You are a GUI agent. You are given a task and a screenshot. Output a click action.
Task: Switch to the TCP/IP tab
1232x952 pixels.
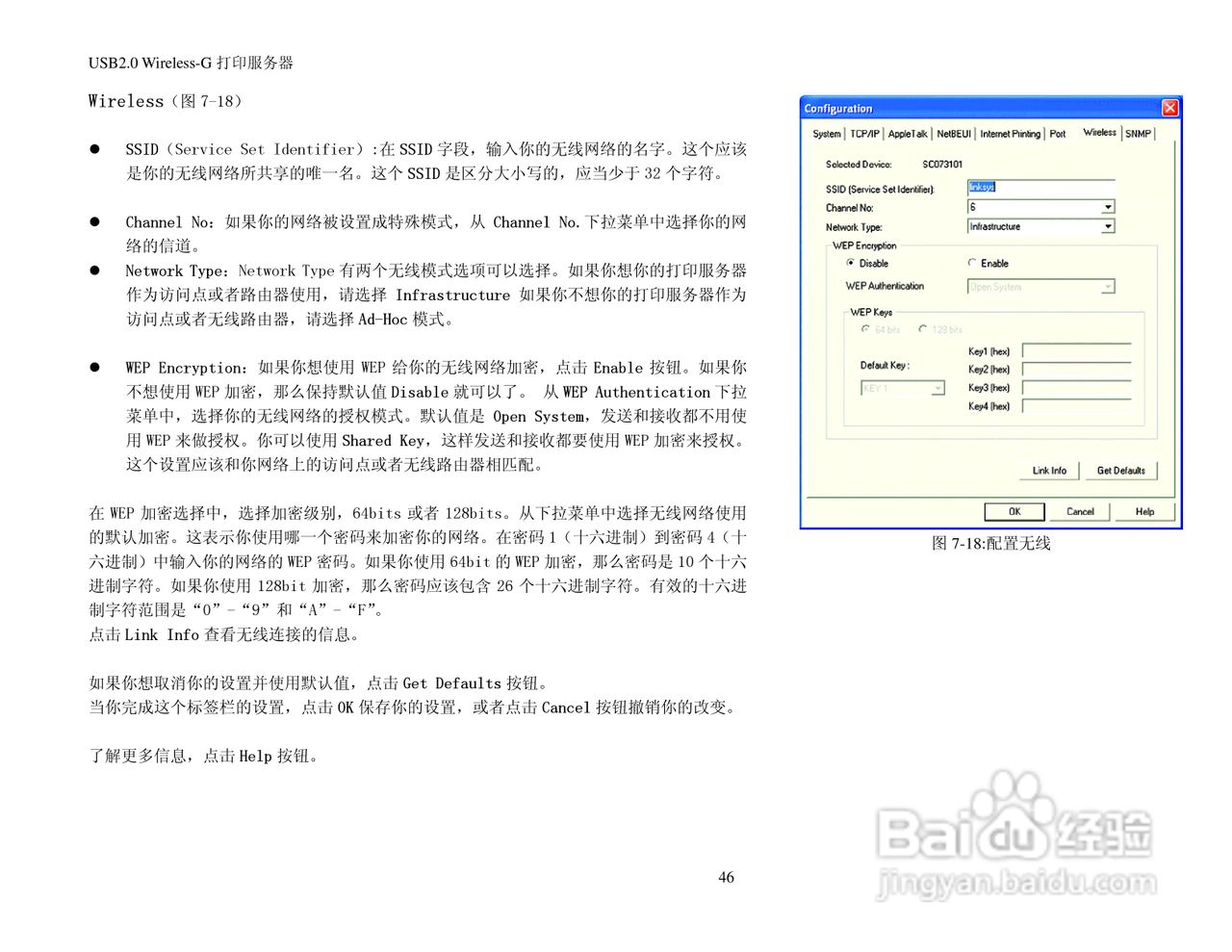tap(865, 134)
